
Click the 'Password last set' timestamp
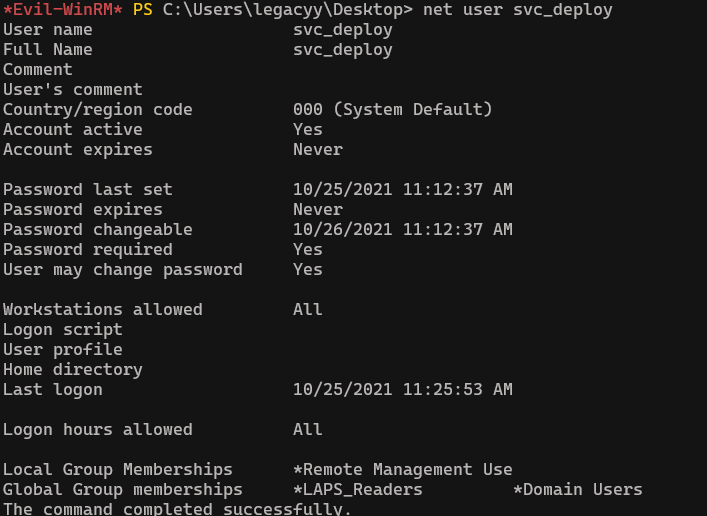(x=402, y=190)
